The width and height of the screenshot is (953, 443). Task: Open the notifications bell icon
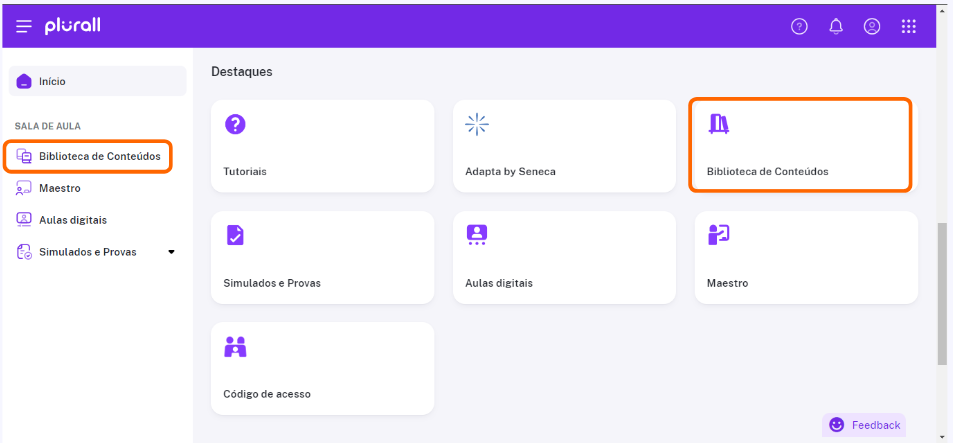[836, 26]
